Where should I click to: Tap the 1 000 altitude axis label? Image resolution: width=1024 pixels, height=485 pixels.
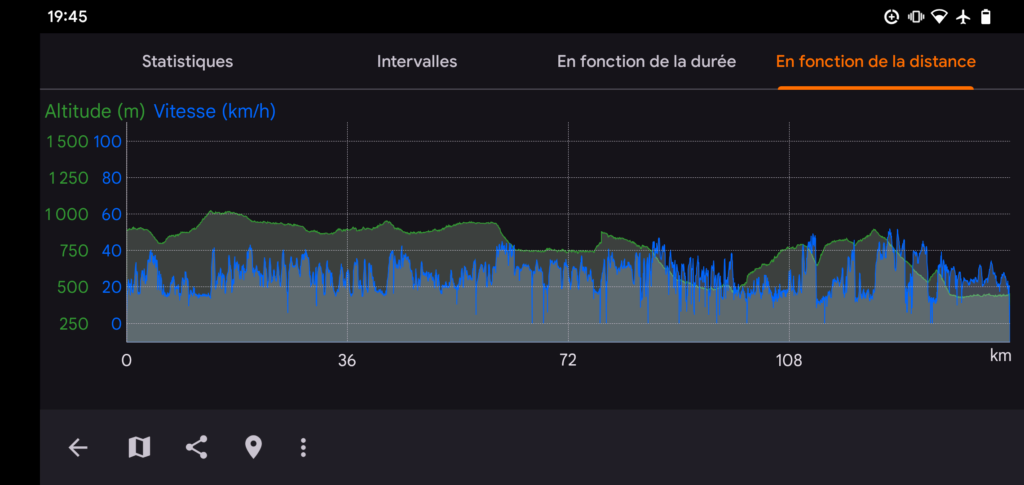coord(67,214)
